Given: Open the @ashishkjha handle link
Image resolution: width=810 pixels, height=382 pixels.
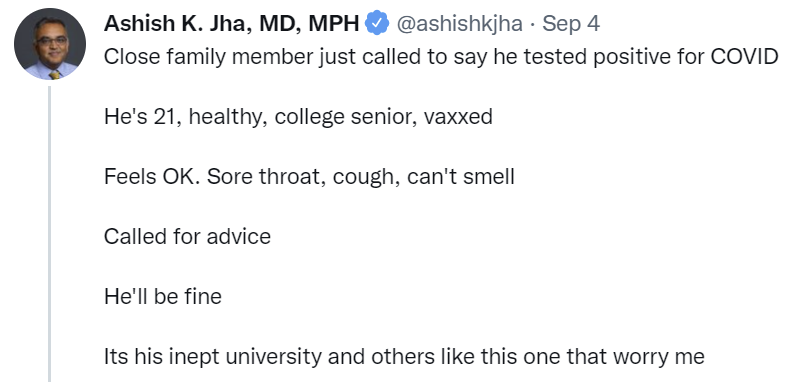Looking at the screenshot, I should pos(459,24).
